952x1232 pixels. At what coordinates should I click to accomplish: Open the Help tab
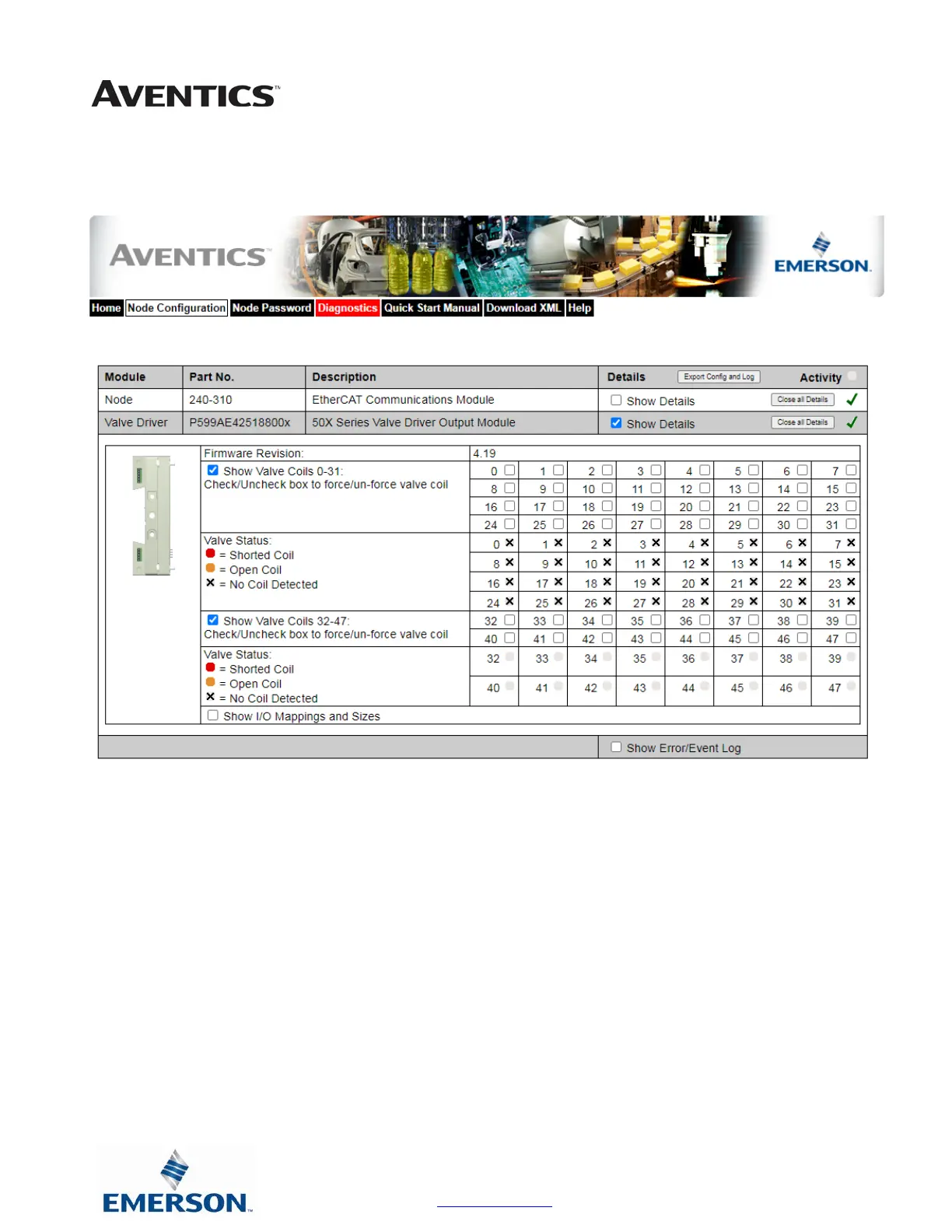click(579, 308)
